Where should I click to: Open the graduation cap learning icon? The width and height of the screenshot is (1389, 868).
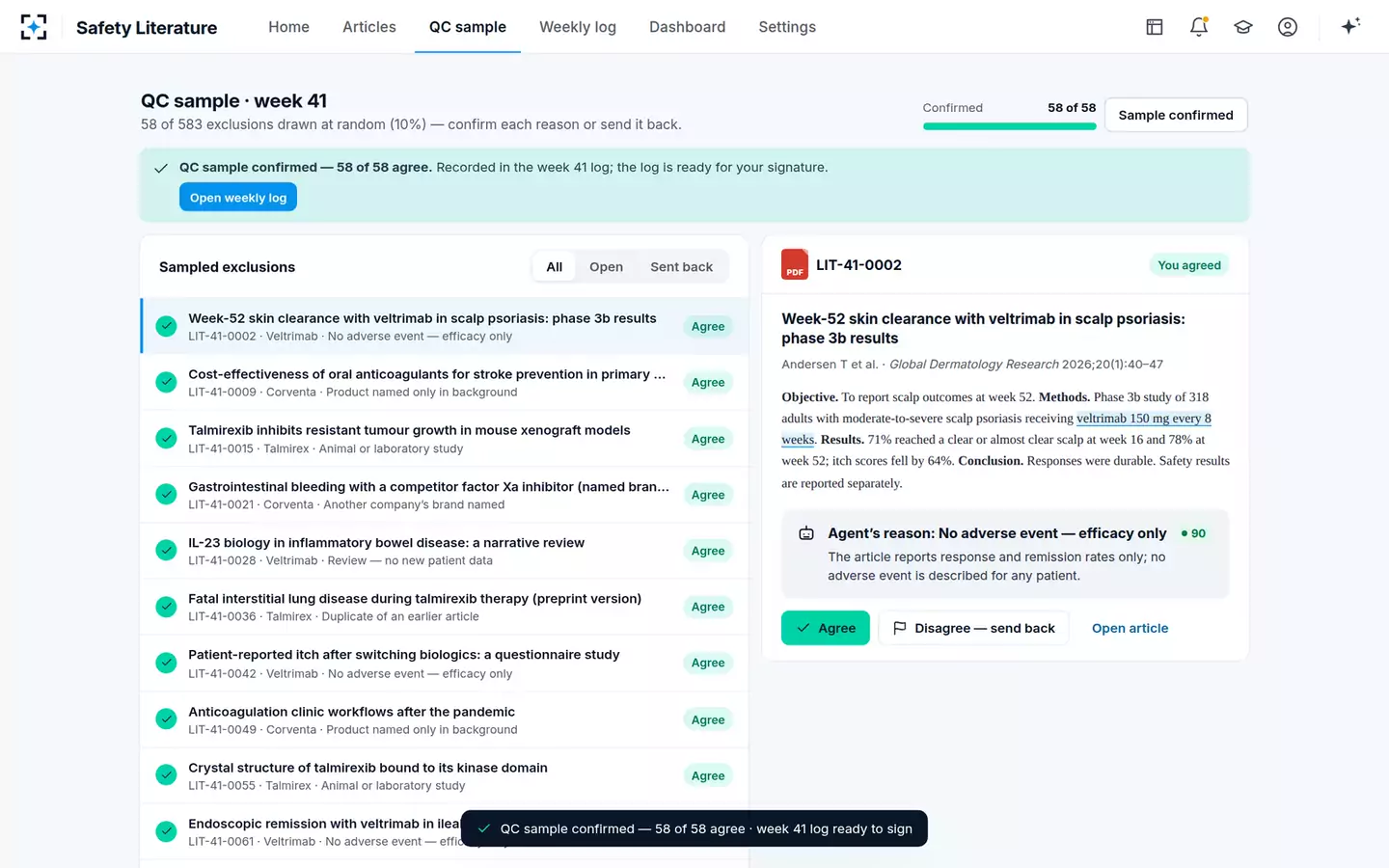(1243, 27)
